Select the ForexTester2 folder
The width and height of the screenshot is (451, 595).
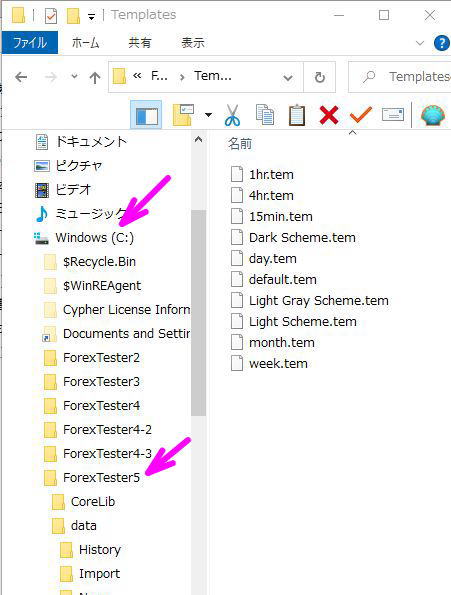click(x=101, y=357)
